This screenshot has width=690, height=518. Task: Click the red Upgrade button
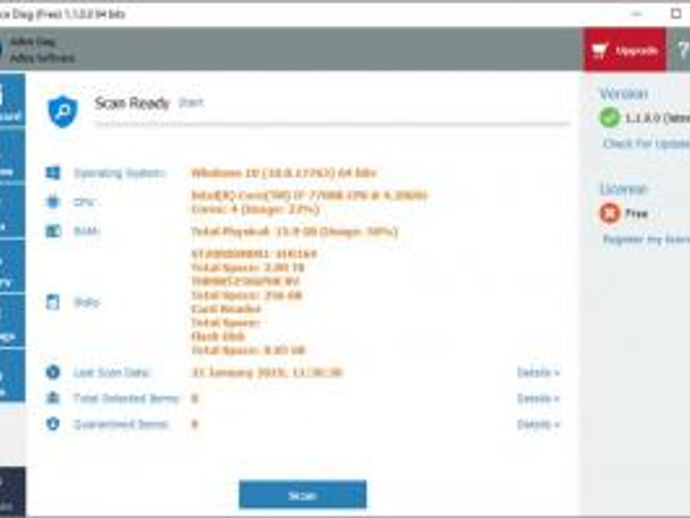point(624,50)
